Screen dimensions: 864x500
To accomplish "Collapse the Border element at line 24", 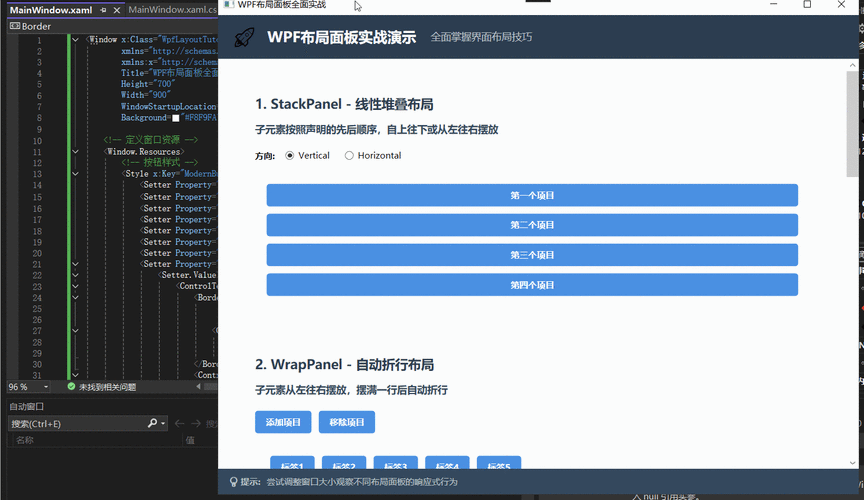I will coord(75,297).
